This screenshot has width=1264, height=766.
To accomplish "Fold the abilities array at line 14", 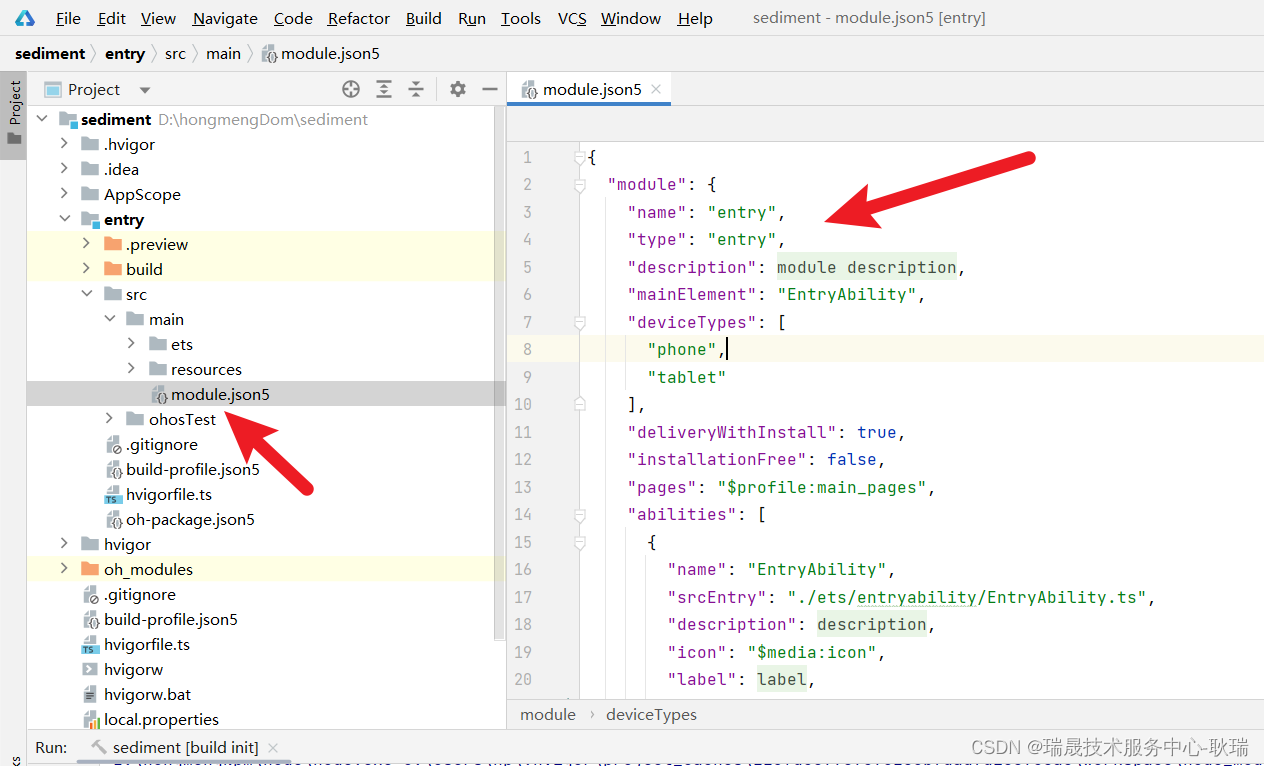I will pyautogui.click(x=579, y=514).
